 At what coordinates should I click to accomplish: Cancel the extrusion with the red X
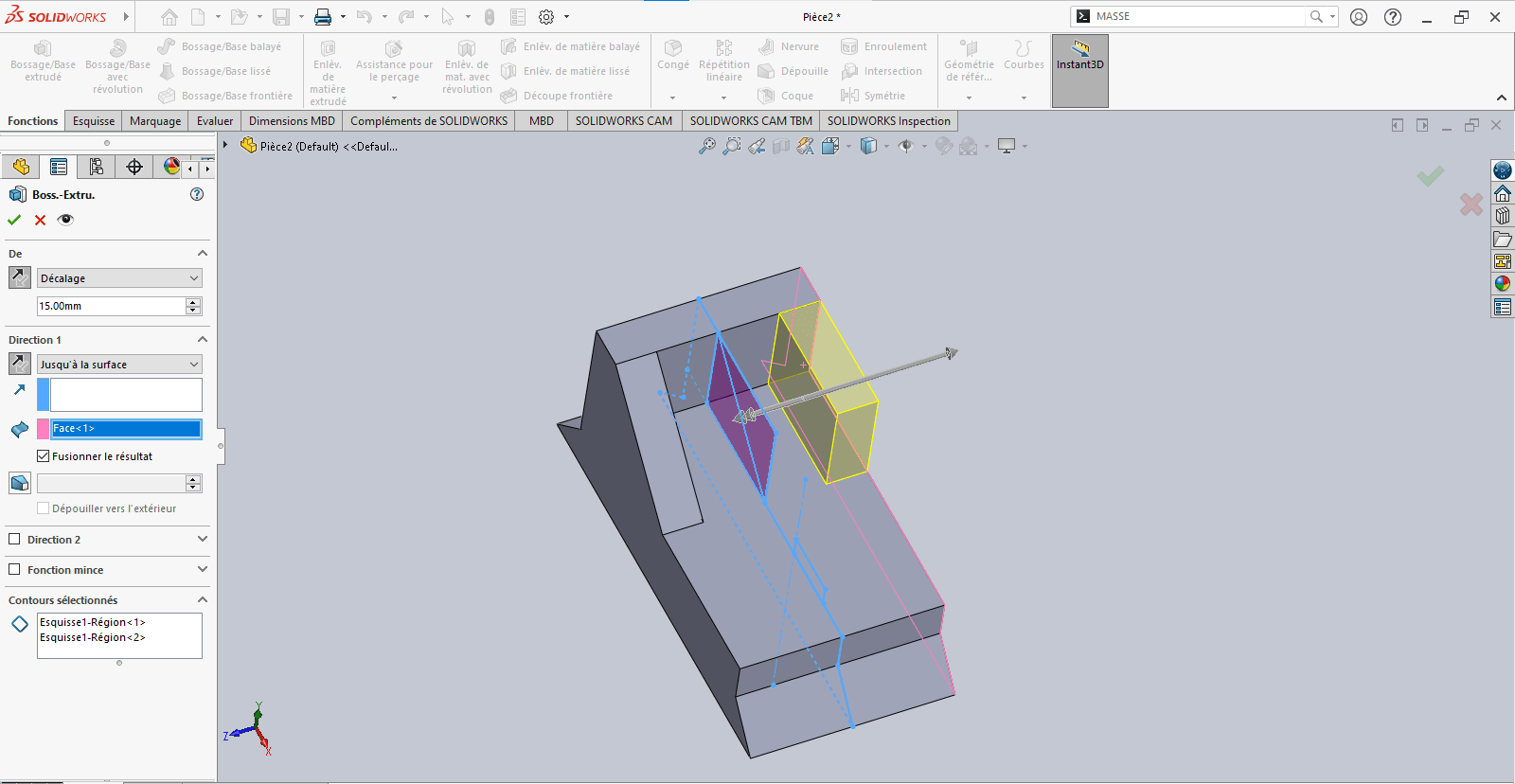[x=40, y=220]
